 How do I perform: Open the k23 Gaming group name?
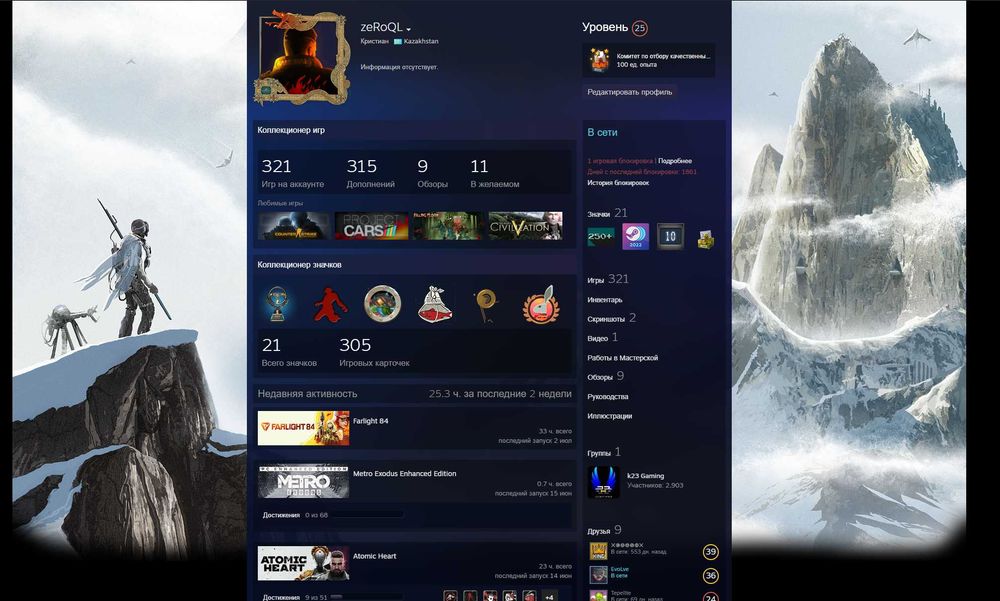point(645,476)
